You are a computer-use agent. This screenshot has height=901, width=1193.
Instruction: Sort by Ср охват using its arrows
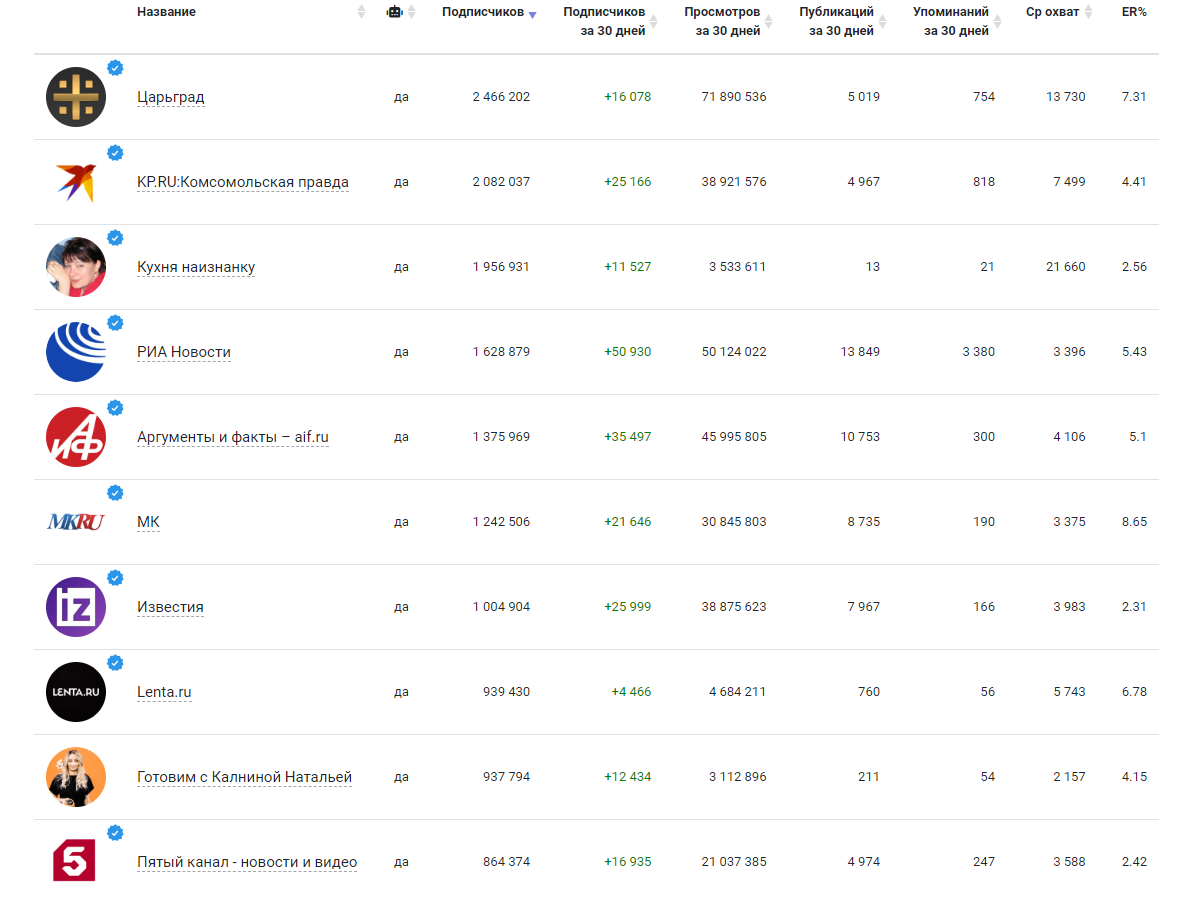point(1089,11)
